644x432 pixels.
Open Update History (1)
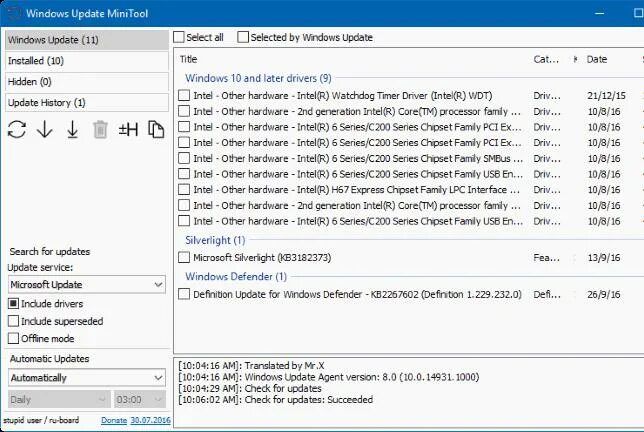[87, 103]
